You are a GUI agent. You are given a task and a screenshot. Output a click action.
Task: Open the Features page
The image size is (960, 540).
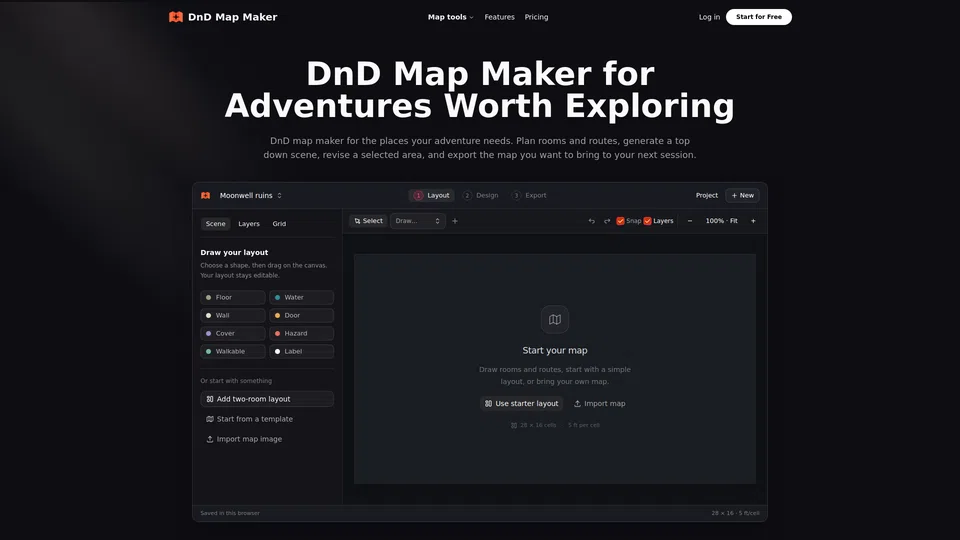(500, 17)
